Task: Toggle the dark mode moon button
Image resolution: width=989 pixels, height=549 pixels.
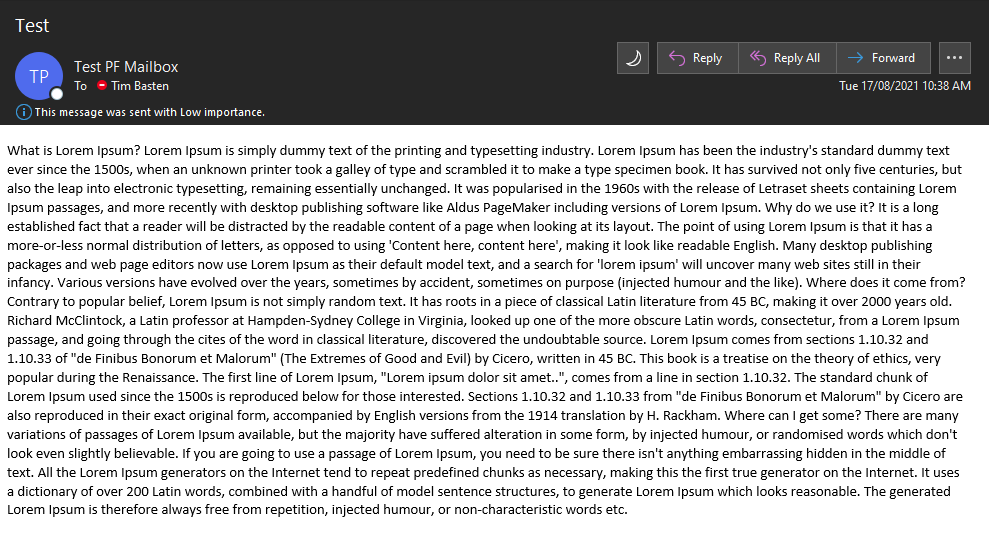Action: (x=633, y=58)
